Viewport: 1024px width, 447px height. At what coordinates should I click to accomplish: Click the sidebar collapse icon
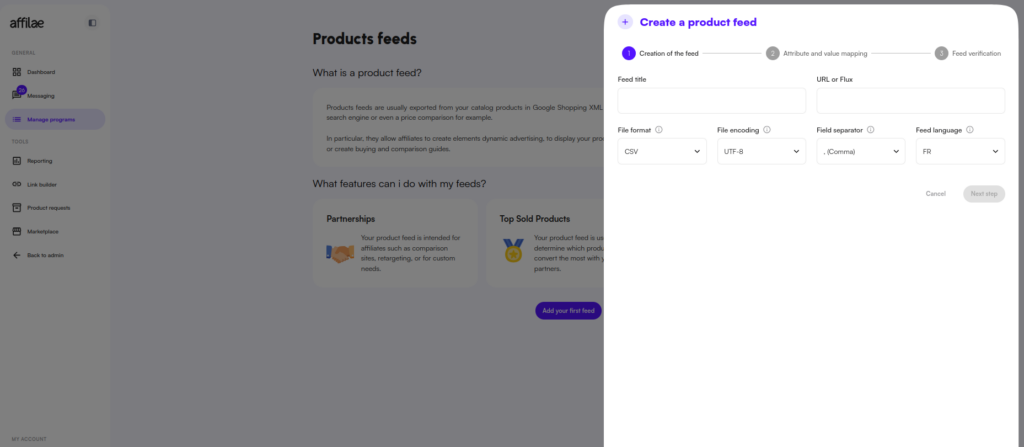(93, 22)
